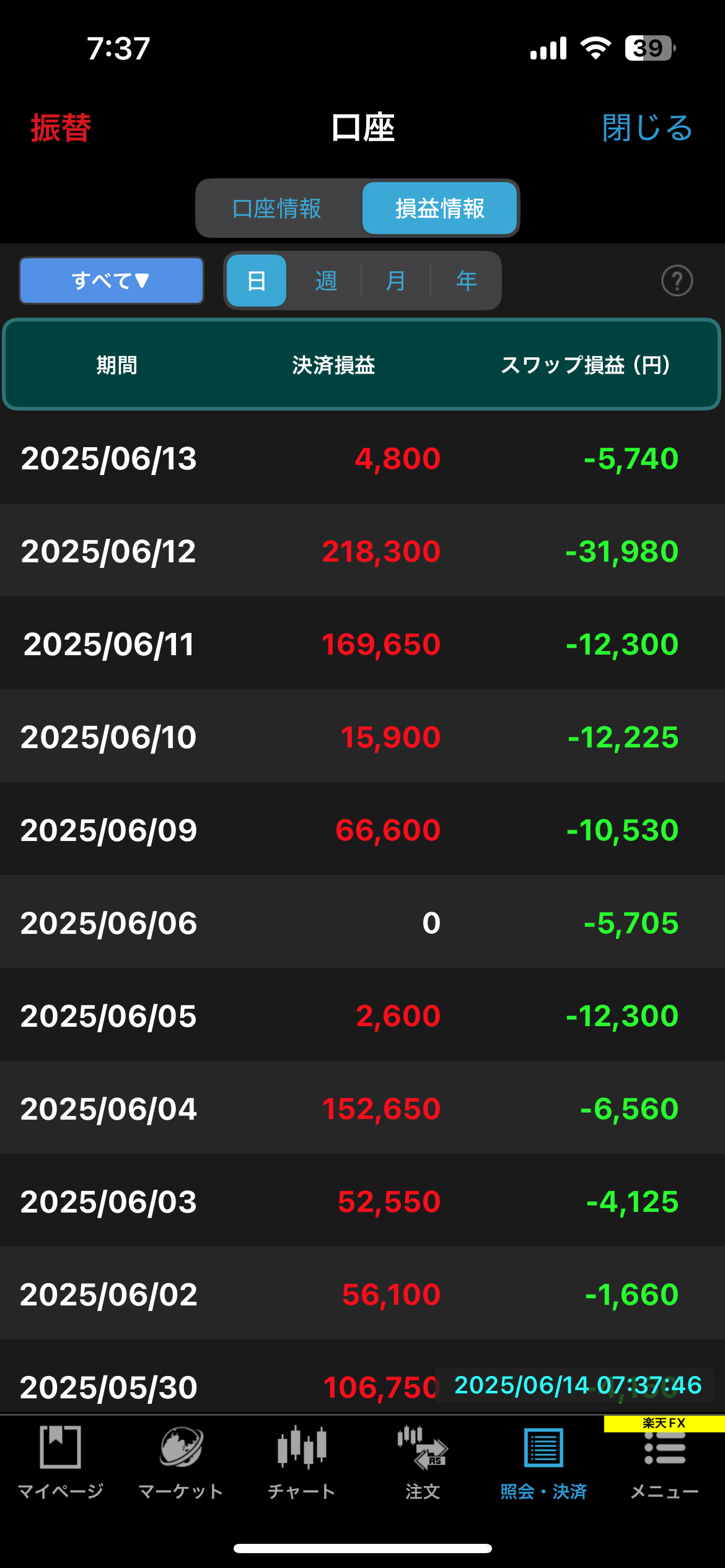The height and width of the screenshot is (1568, 725).
Task: Switch to the 口座情報 tab
Action: pyautogui.click(x=277, y=209)
